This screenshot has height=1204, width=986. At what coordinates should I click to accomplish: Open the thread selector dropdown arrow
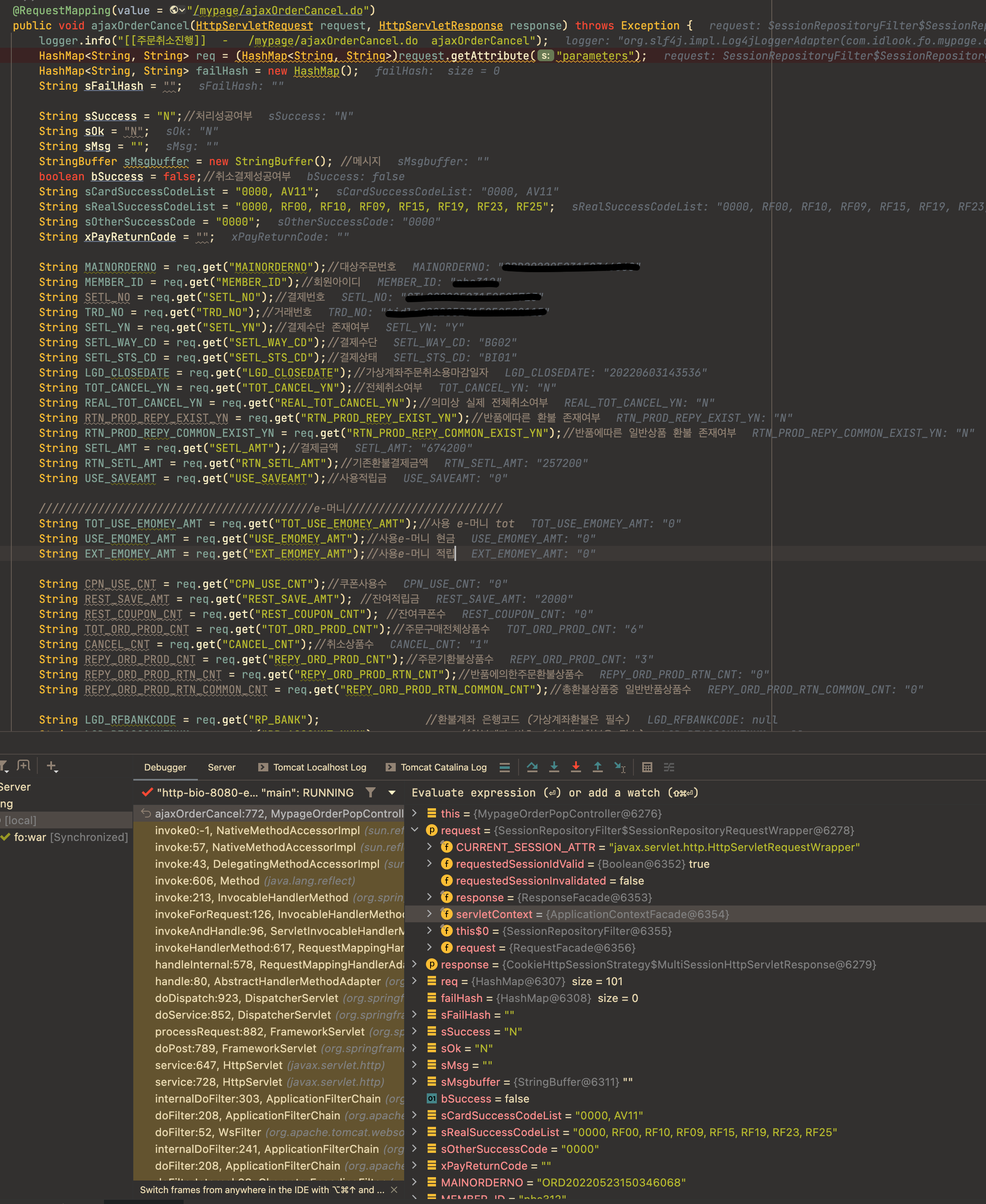click(x=392, y=792)
